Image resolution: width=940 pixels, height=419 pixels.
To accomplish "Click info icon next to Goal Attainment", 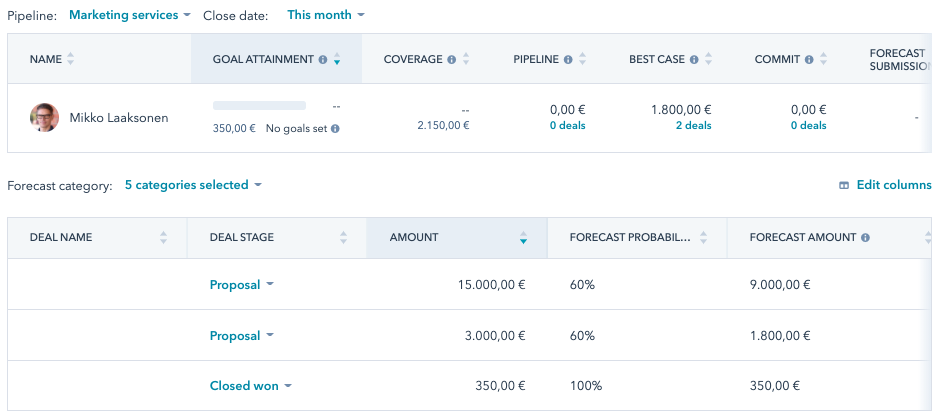I will pyautogui.click(x=323, y=60).
